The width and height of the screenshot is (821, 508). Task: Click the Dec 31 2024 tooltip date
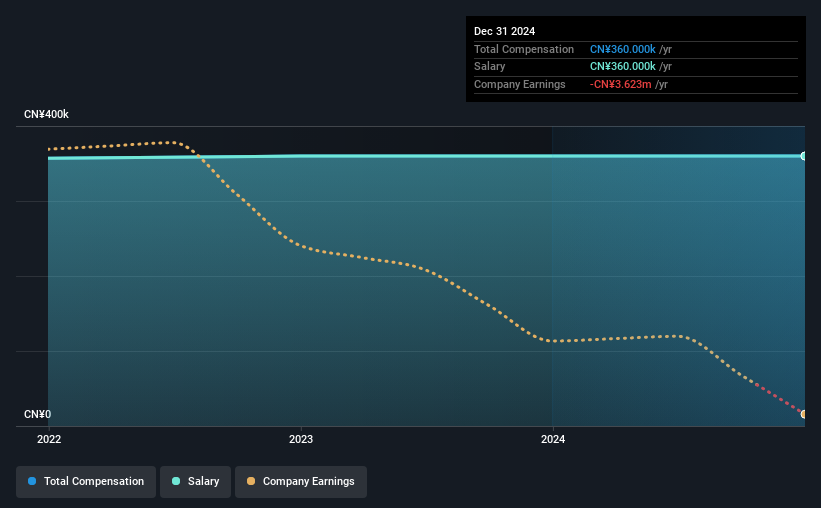(504, 31)
